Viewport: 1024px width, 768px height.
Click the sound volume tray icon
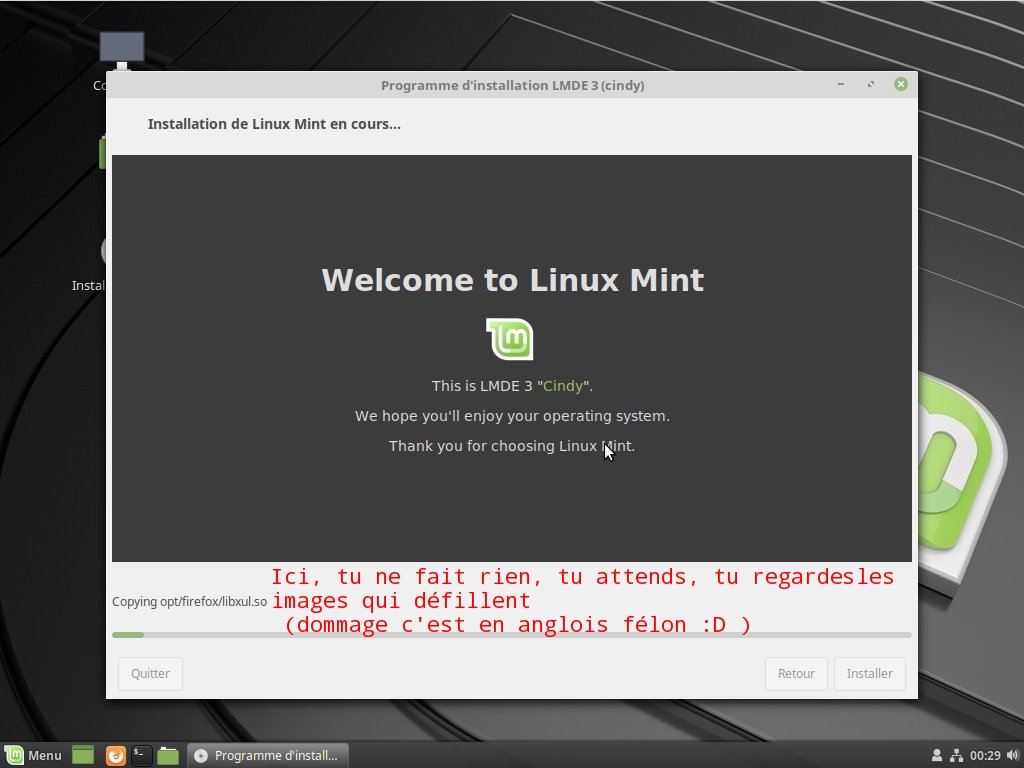pos(1010,755)
